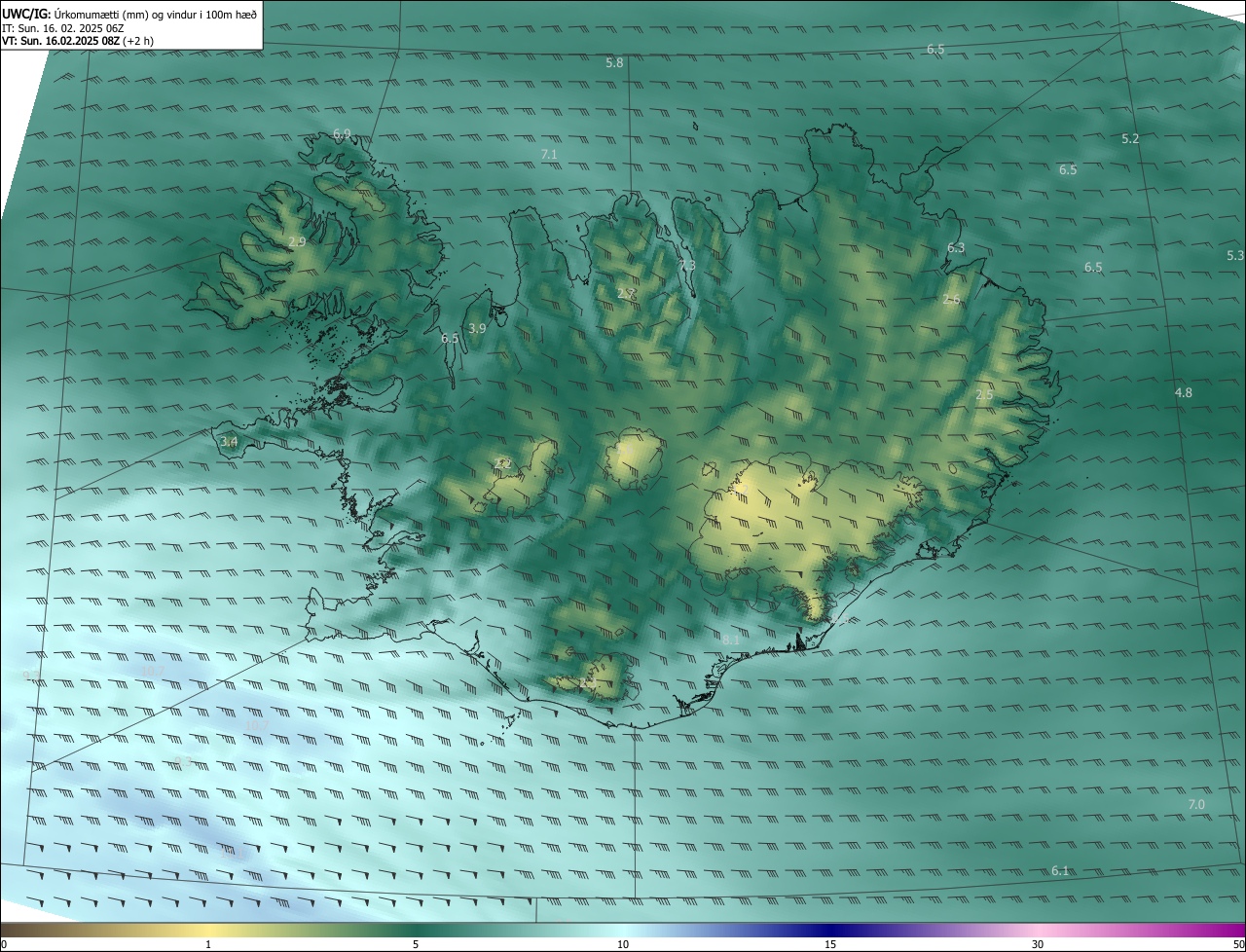The image size is (1246, 952).
Task: Click the 15 tick on the color scale
Action: point(830,945)
